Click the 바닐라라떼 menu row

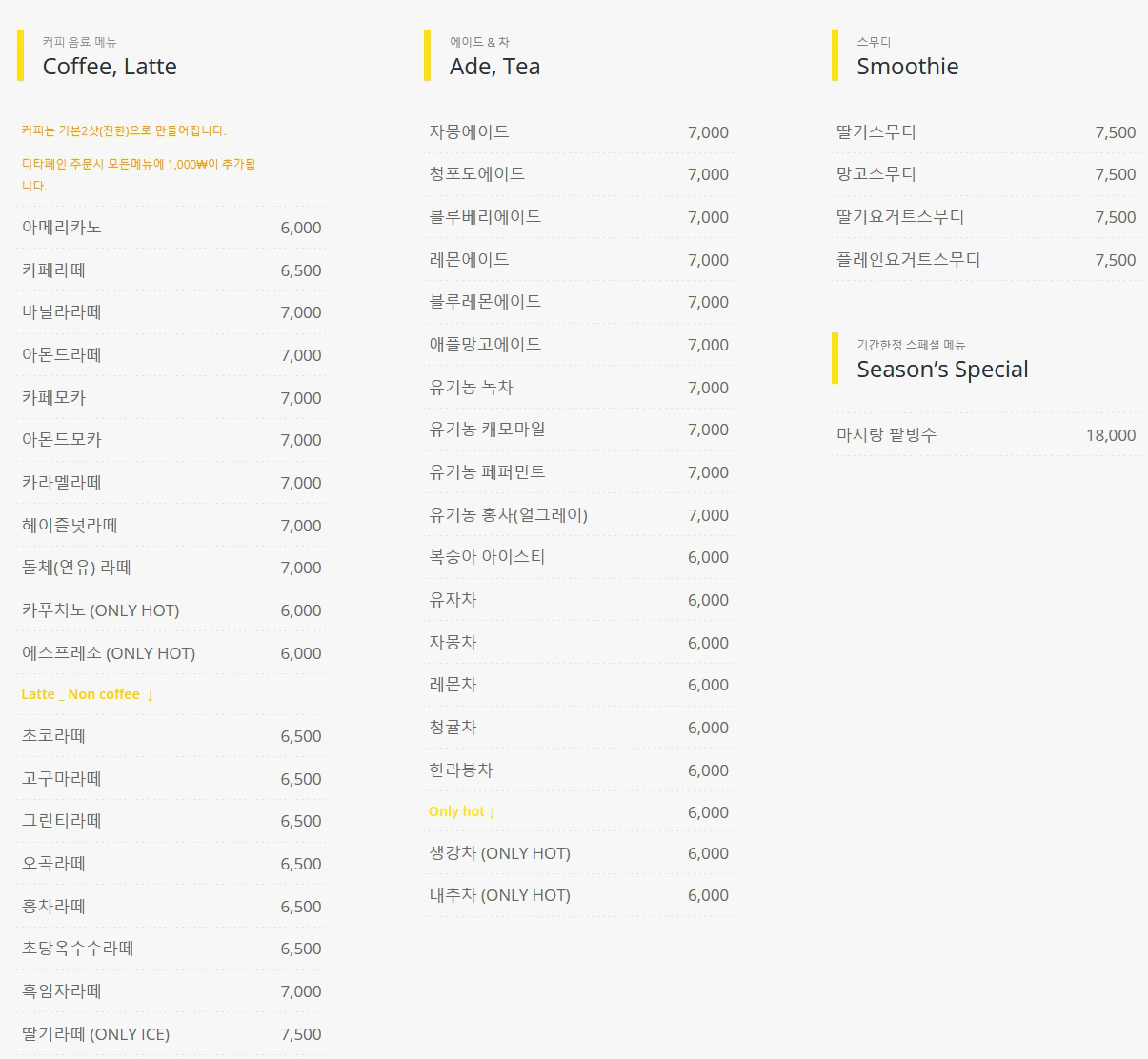pyautogui.click(x=62, y=312)
